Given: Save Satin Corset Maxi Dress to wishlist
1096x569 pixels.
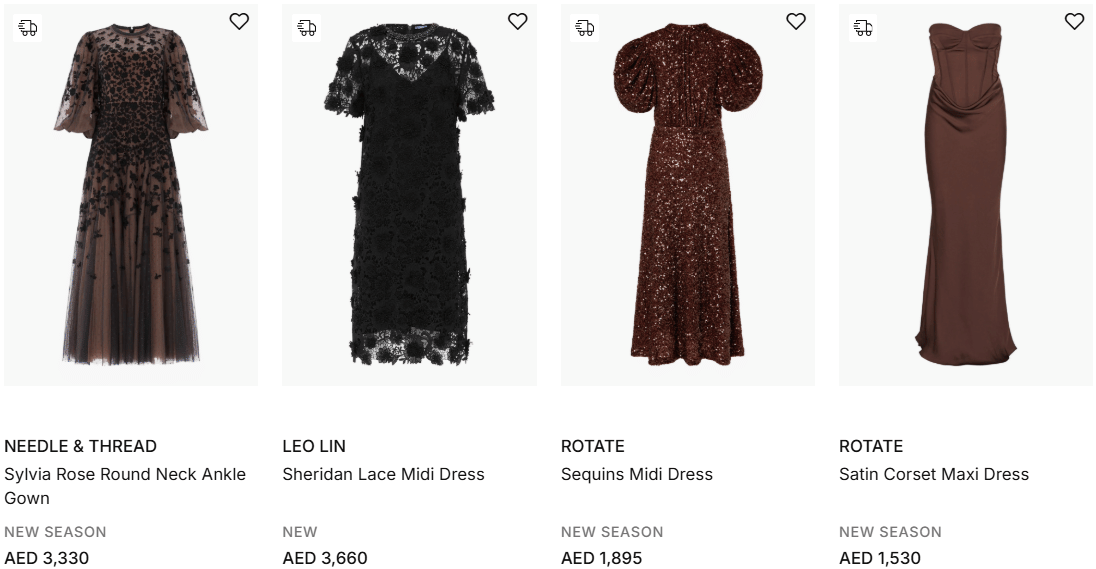Looking at the screenshot, I should [x=1074, y=21].
